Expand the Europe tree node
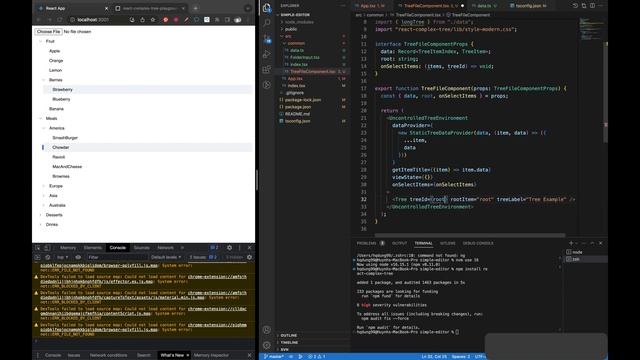 click(44, 186)
